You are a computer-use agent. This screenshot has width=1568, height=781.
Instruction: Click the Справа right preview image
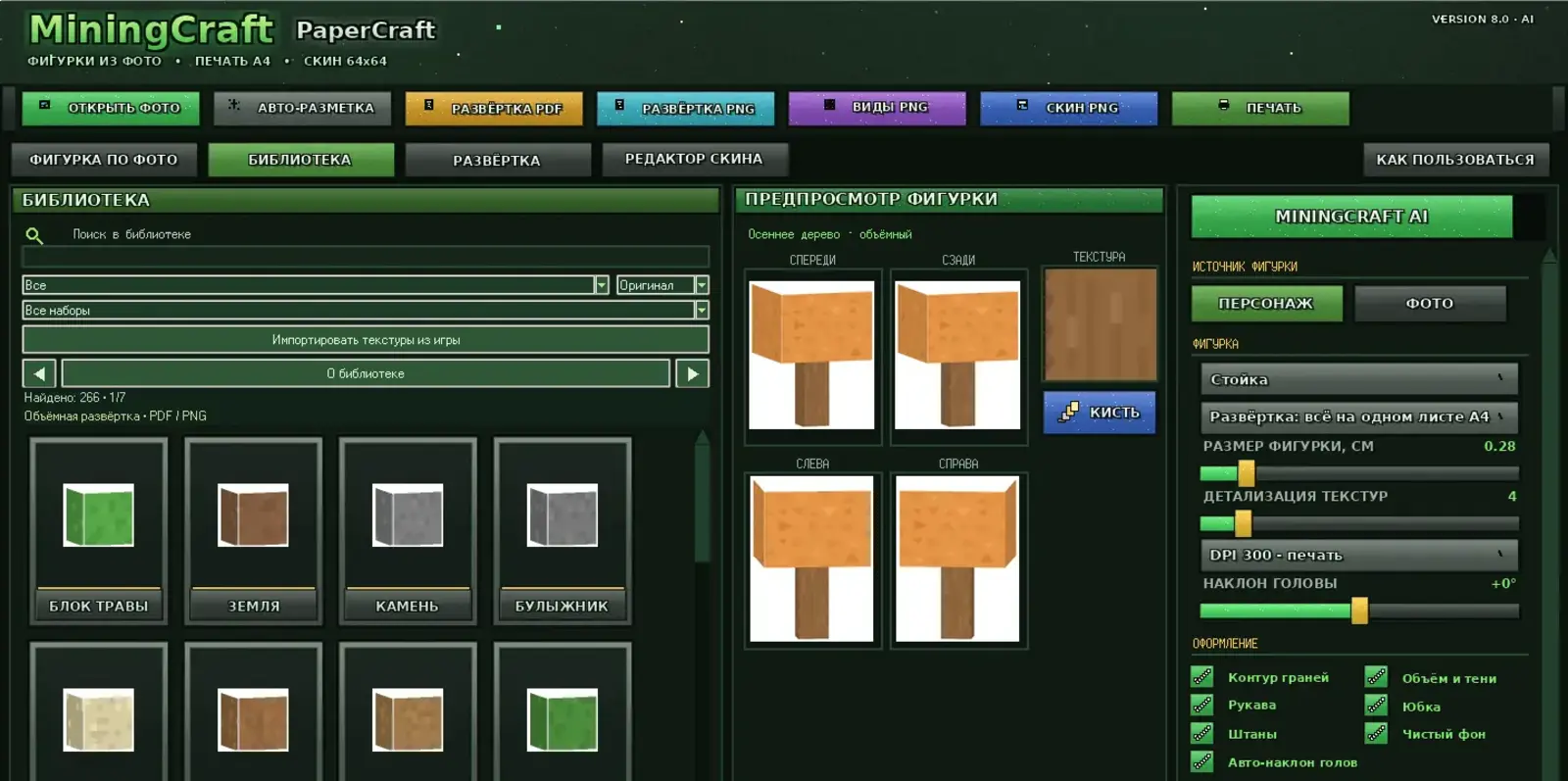coord(958,559)
